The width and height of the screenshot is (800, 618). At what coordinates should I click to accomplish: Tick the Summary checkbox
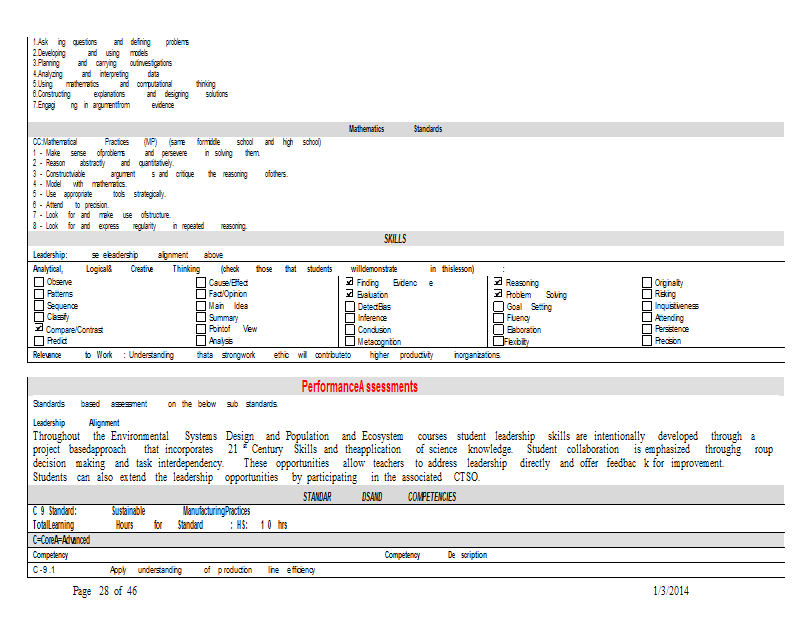pos(201,317)
